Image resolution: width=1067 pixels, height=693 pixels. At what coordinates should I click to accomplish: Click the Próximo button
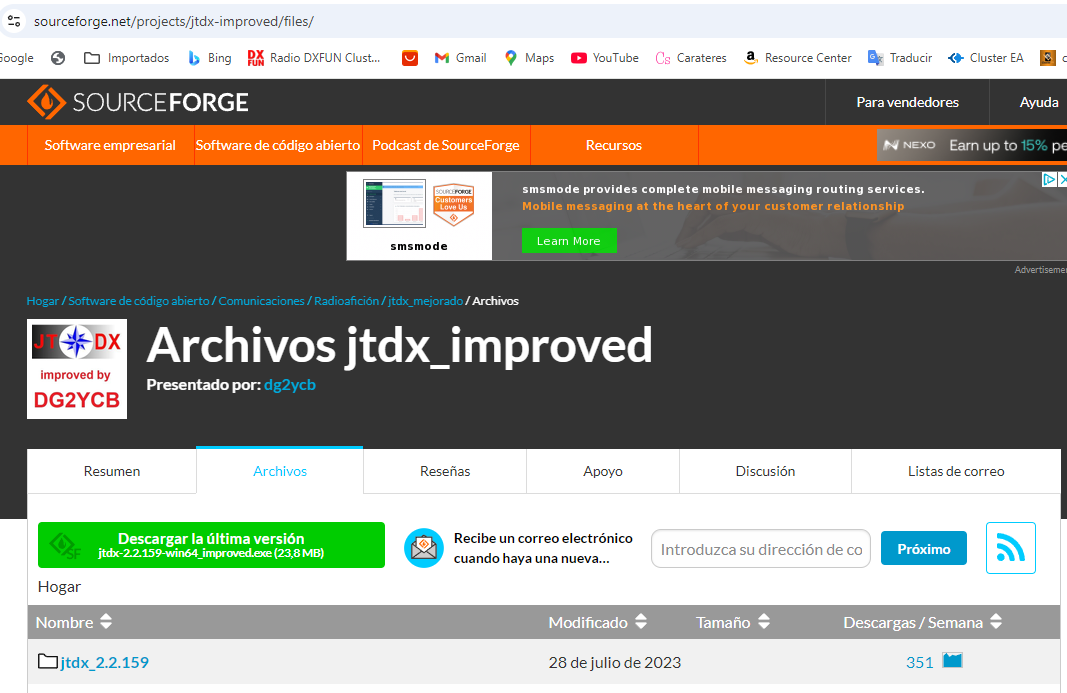pos(923,548)
